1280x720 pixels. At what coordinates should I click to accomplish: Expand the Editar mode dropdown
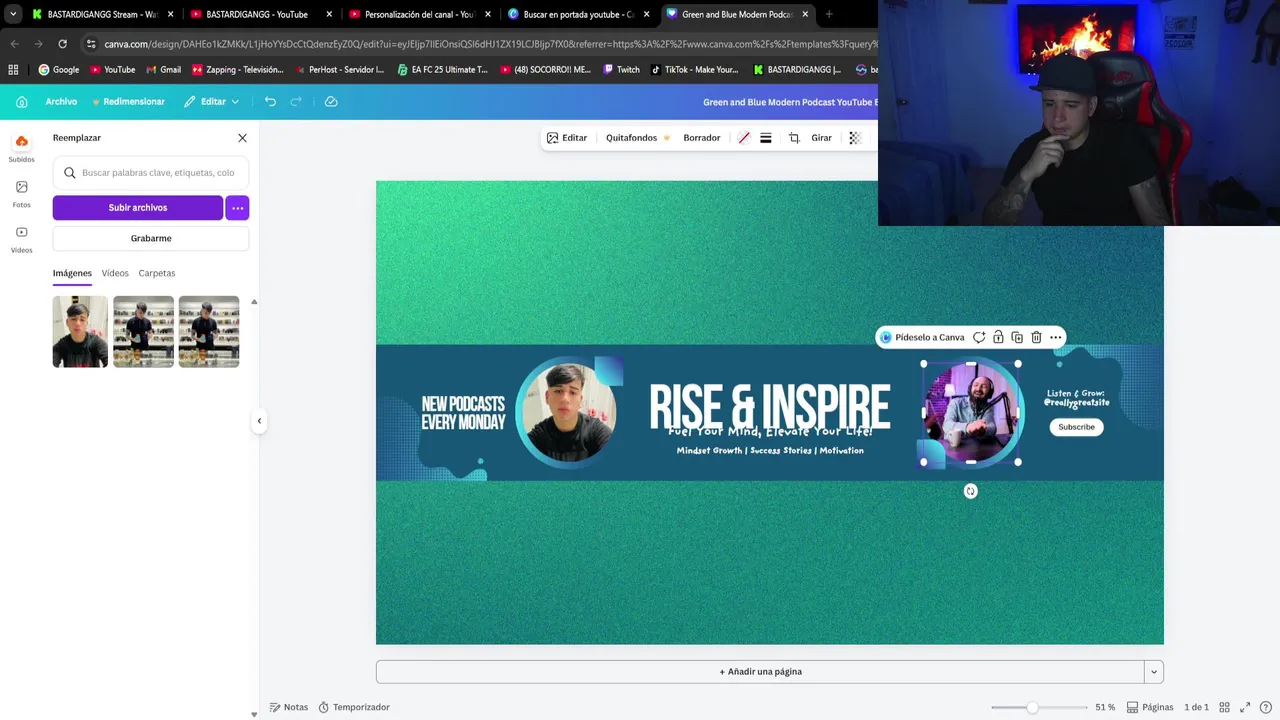[211, 101]
